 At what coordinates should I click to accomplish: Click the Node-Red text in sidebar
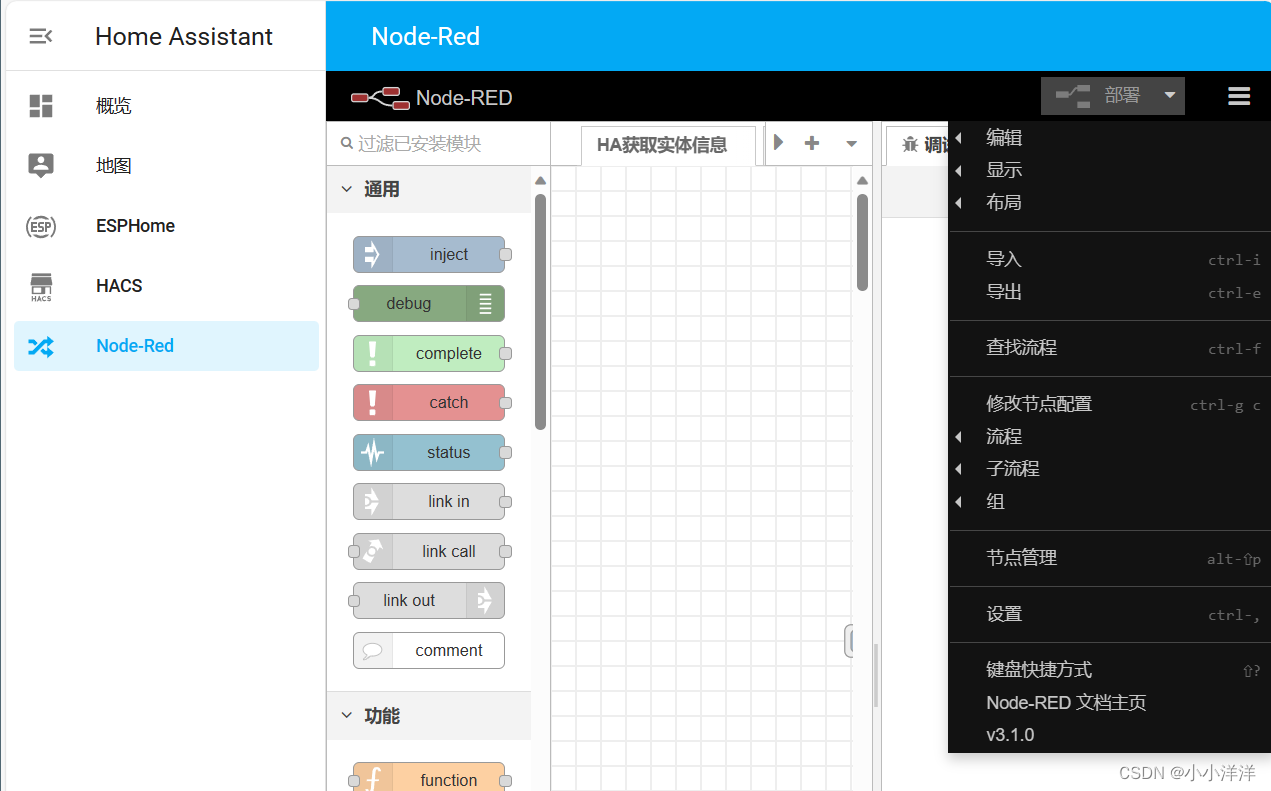point(135,346)
